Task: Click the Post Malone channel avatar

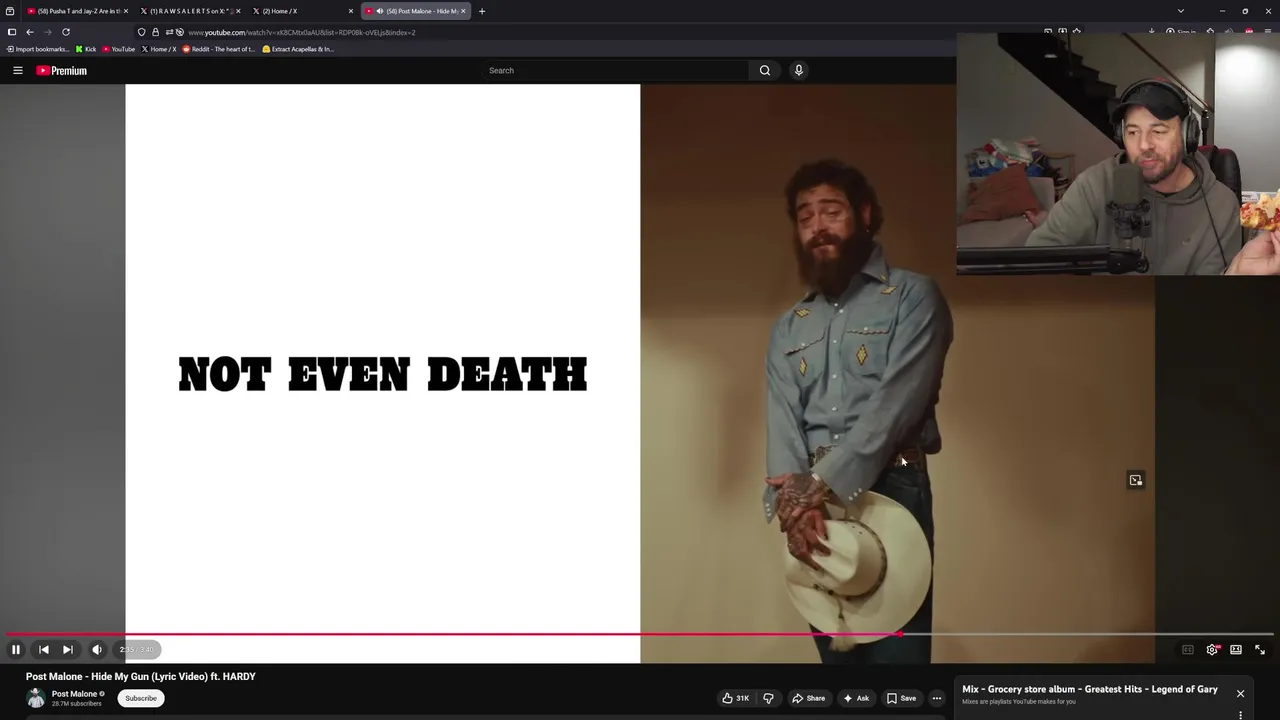Action: click(36, 698)
